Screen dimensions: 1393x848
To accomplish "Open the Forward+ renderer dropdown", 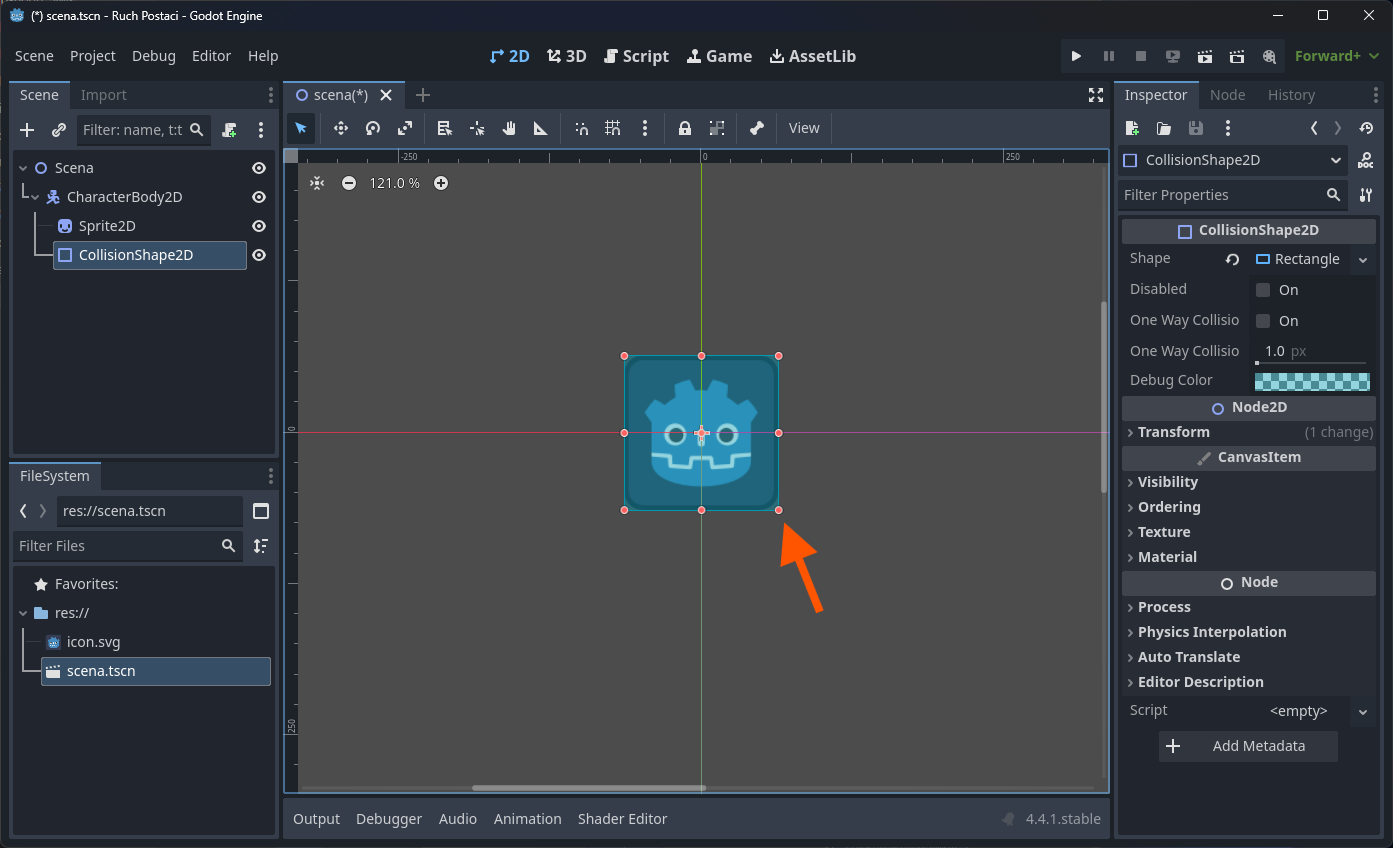I will click(x=1336, y=56).
